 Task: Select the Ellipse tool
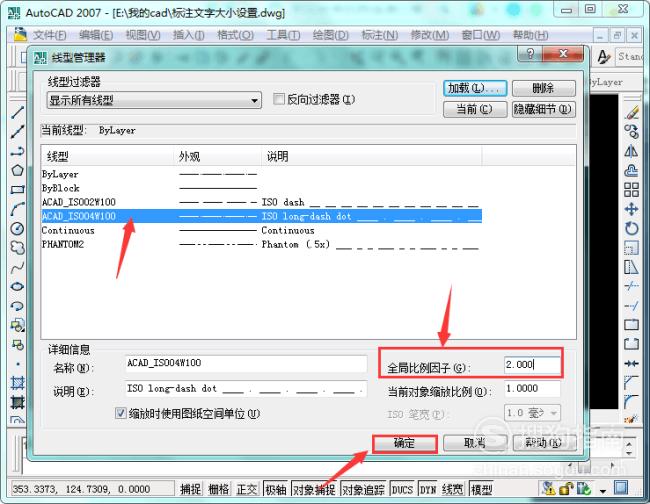pos(17,286)
